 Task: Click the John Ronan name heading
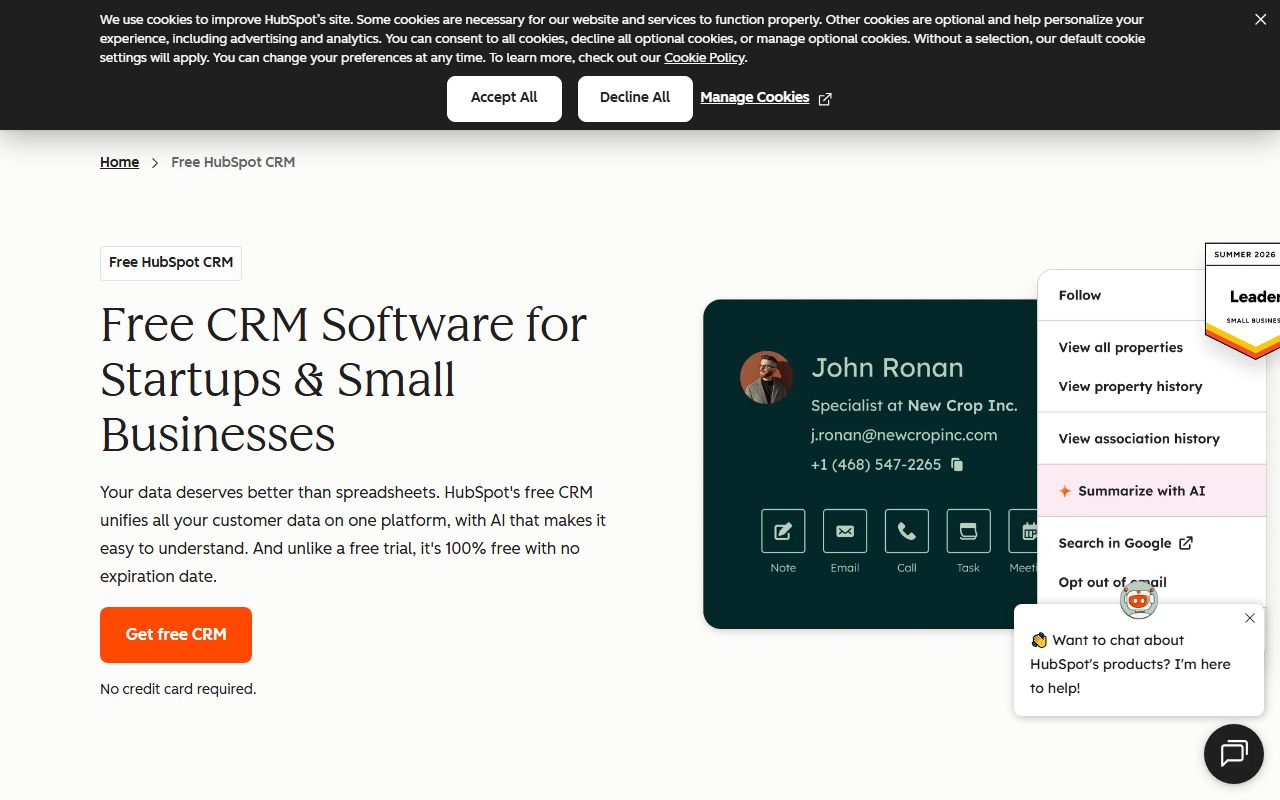pyautogui.click(x=887, y=368)
